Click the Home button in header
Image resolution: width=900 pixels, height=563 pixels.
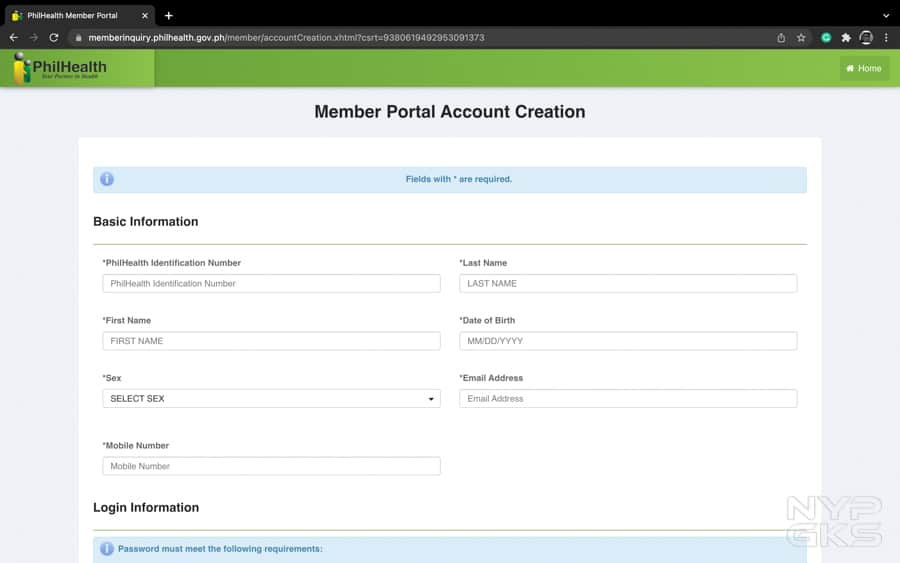(x=864, y=68)
